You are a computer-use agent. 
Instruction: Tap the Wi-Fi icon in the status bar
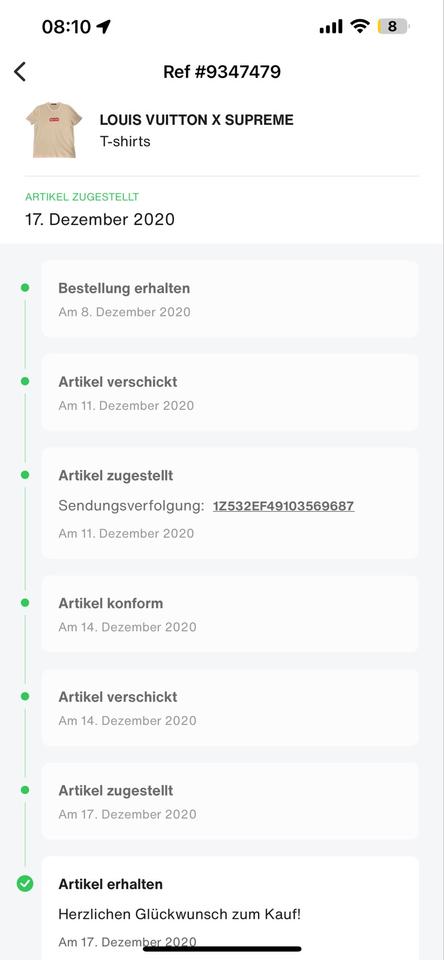pyautogui.click(x=360, y=26)
